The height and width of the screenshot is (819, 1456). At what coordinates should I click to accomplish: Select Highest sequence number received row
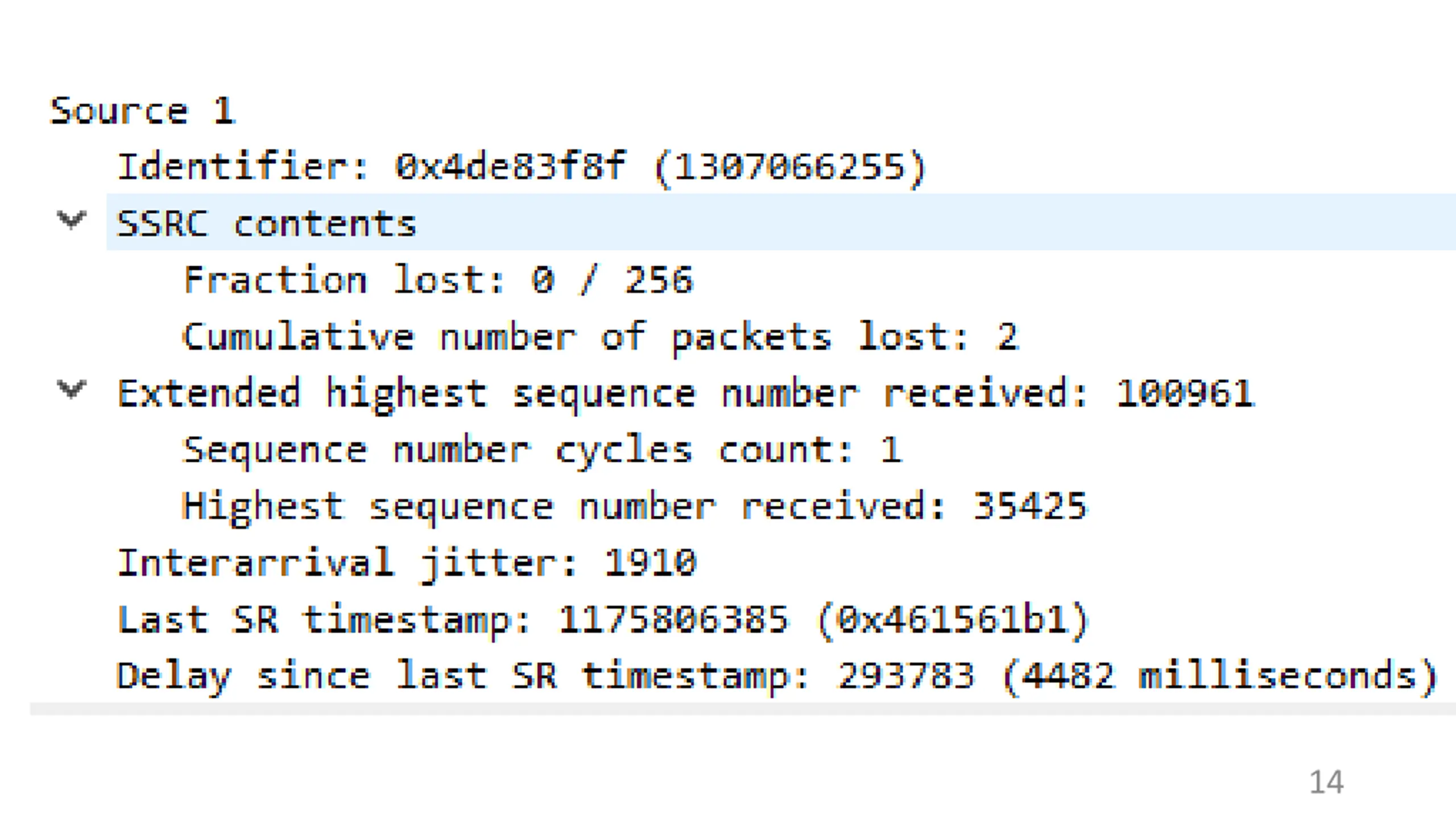[x=634, y=507]
